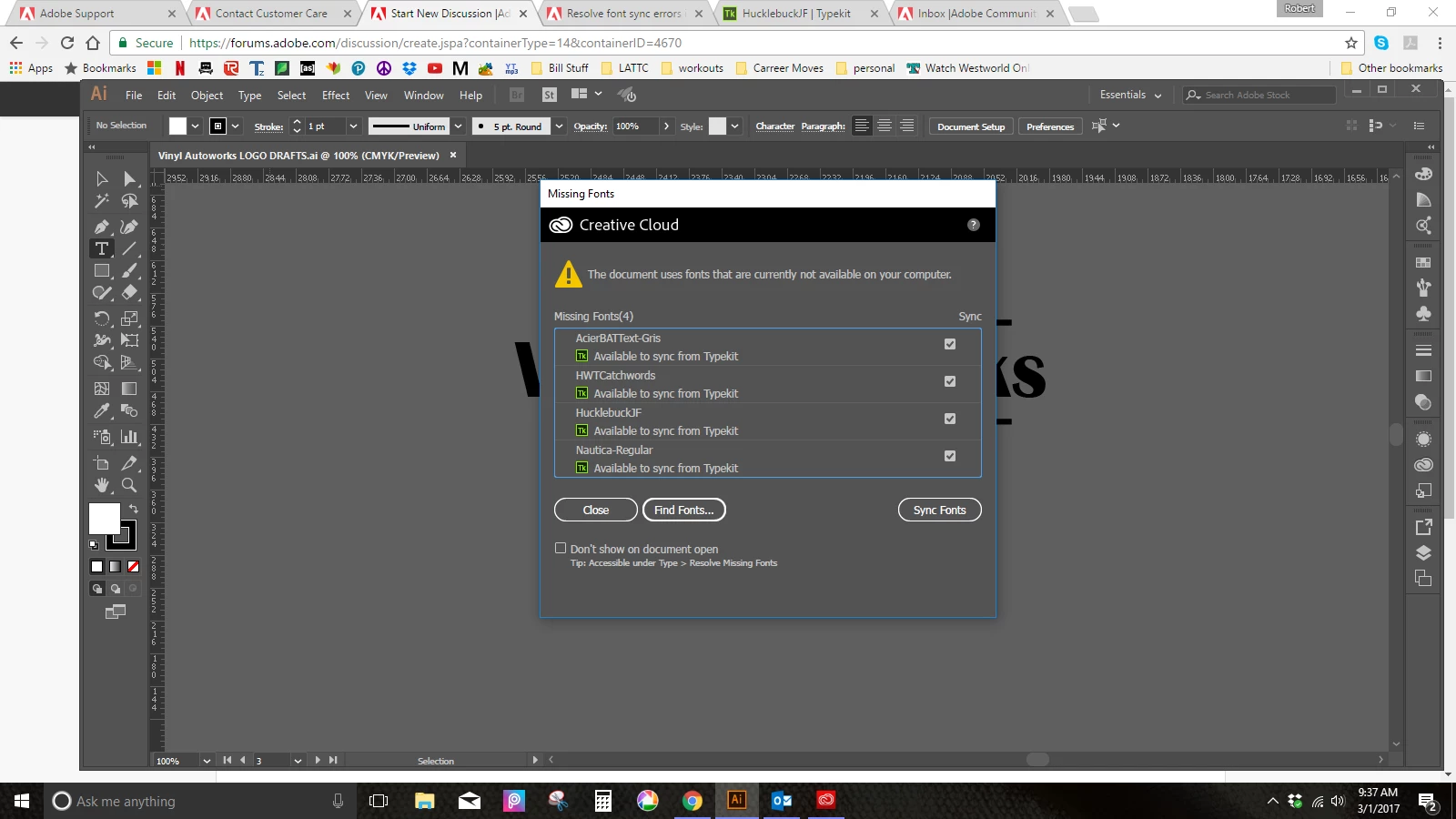The height and width of the screenshot is (819, 1456).
Task: Select the Direct Selection tool
Action: [x=130, y=179]
